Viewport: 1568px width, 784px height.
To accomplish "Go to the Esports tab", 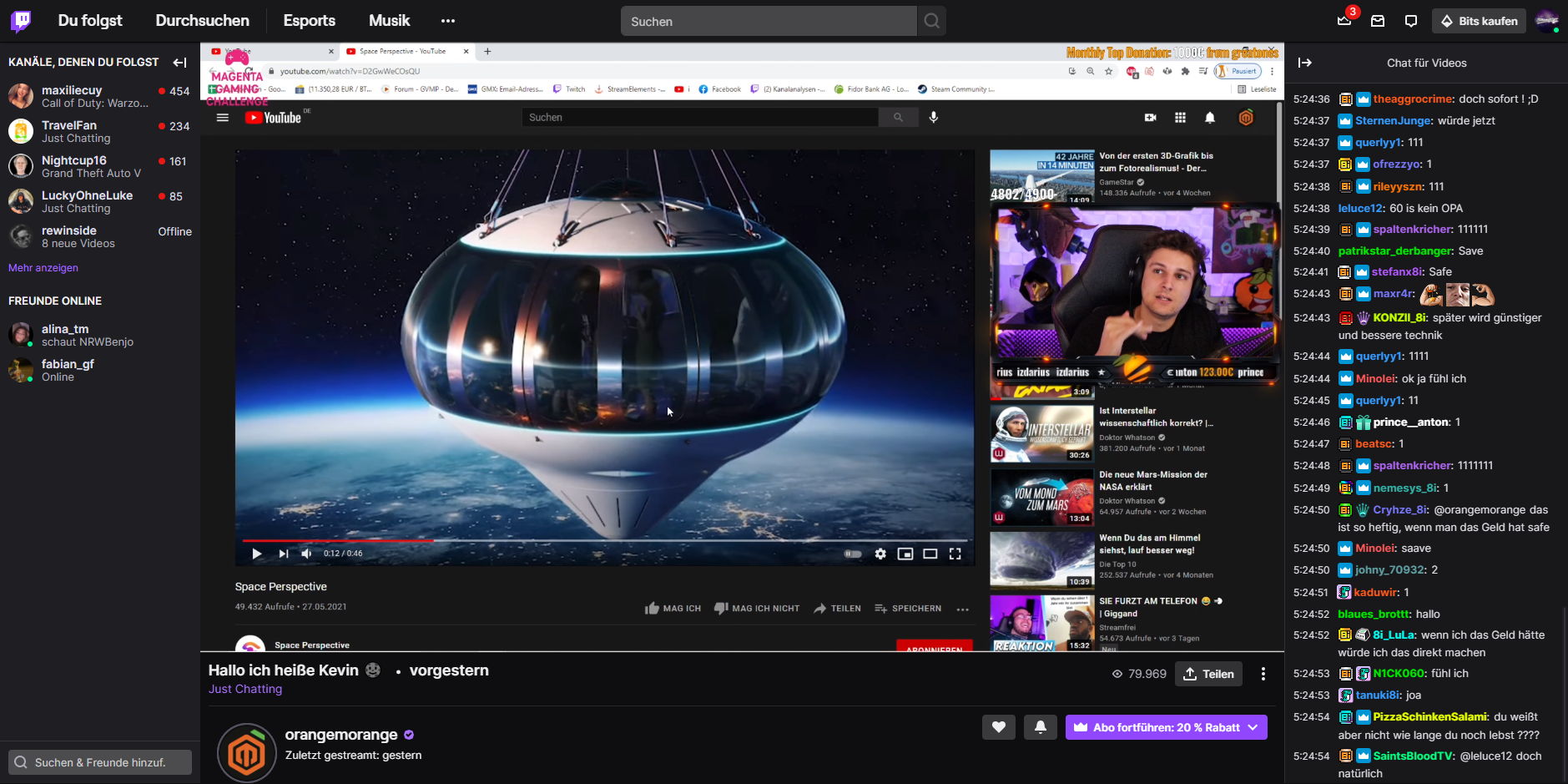I will [309, 21].
